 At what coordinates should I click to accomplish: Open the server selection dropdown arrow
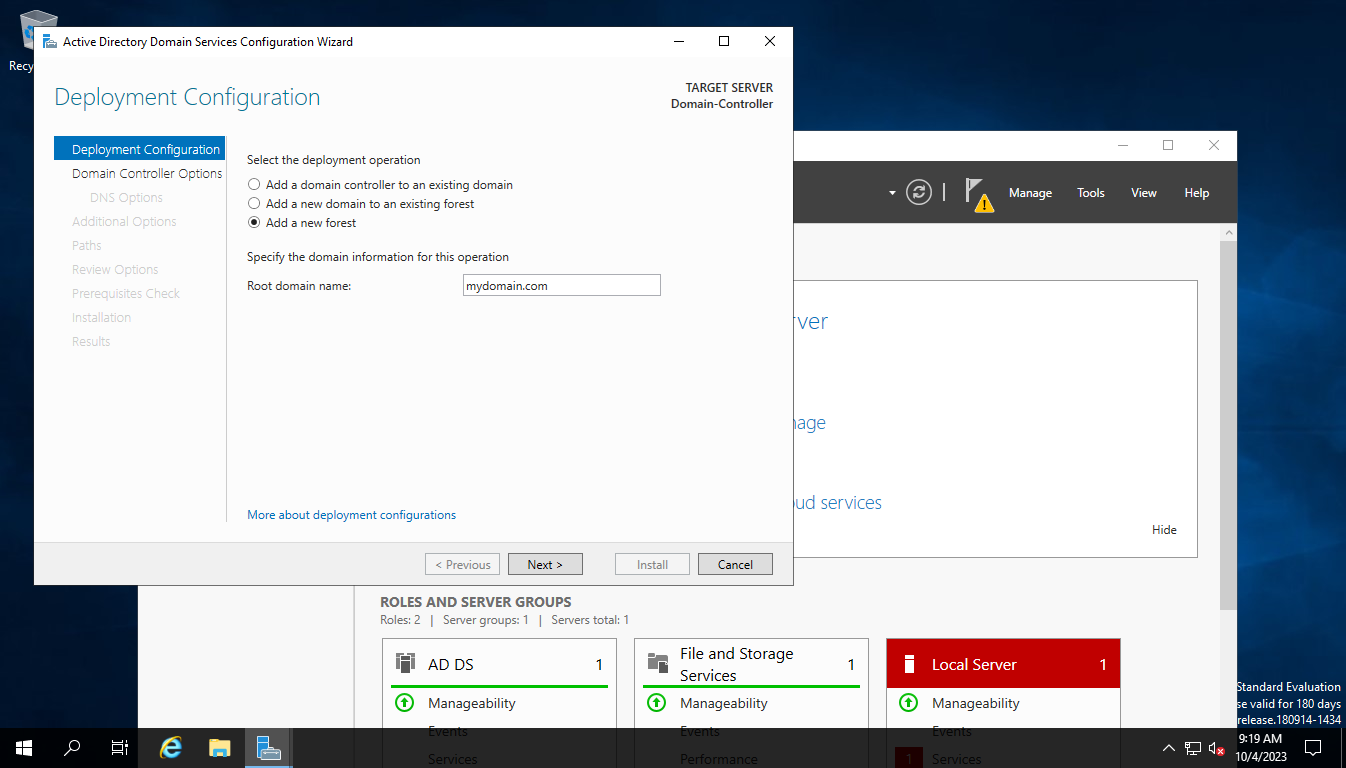893,192
